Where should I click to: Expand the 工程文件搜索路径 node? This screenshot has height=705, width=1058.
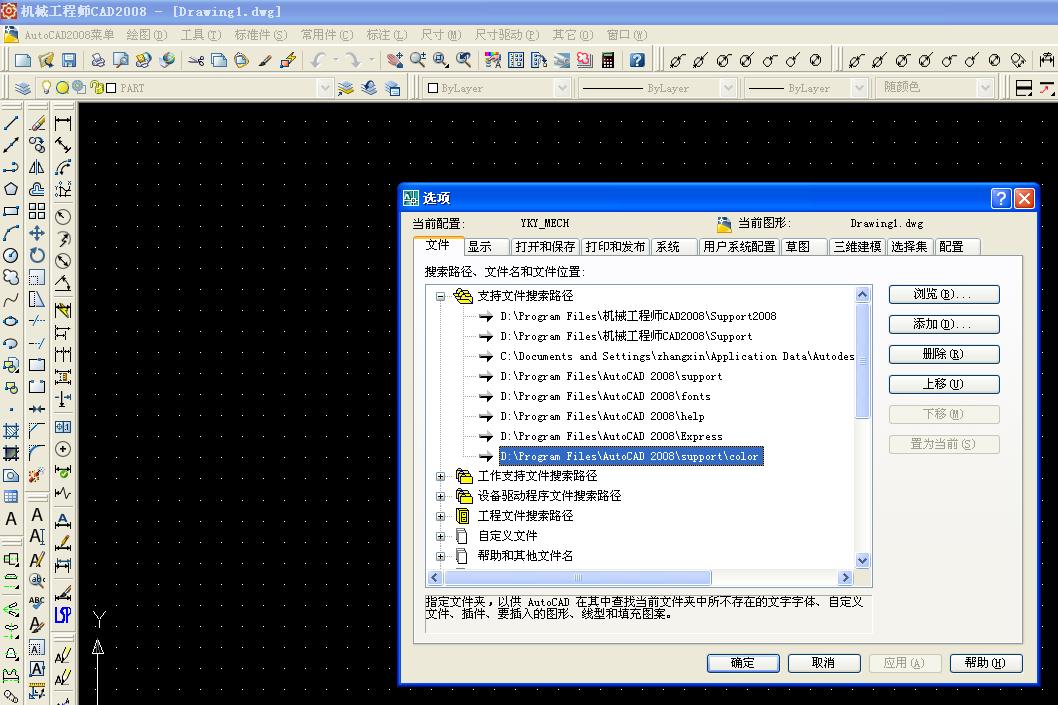pyautogui.click(x=441, y=516)
